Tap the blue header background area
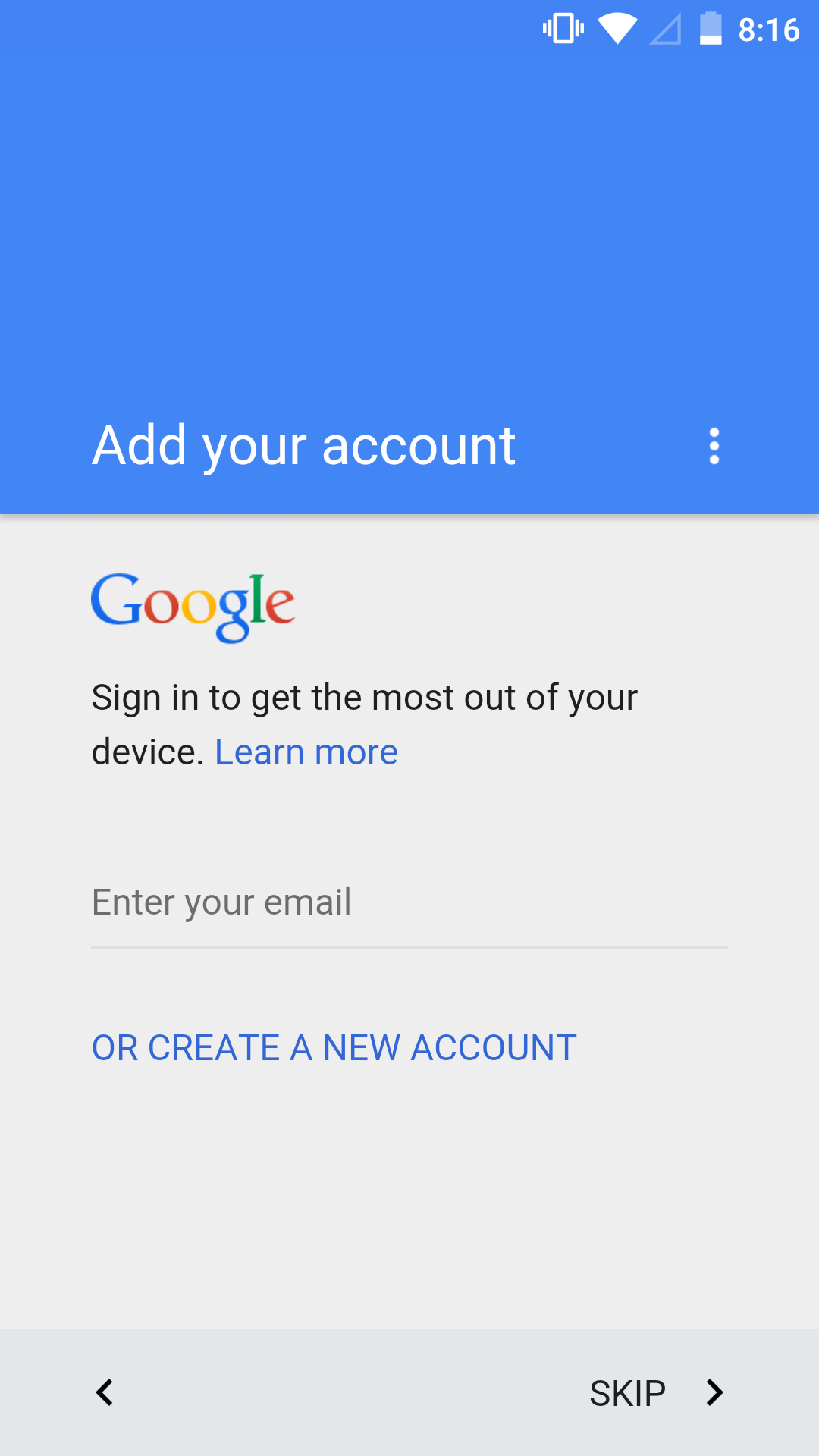Viewport: 819px width, 1456px height. (x=409, y=227)
